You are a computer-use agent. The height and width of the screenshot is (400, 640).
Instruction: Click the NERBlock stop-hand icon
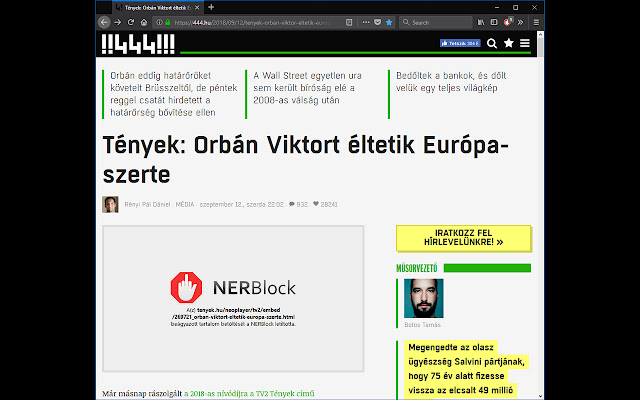(x=186, y=288)
